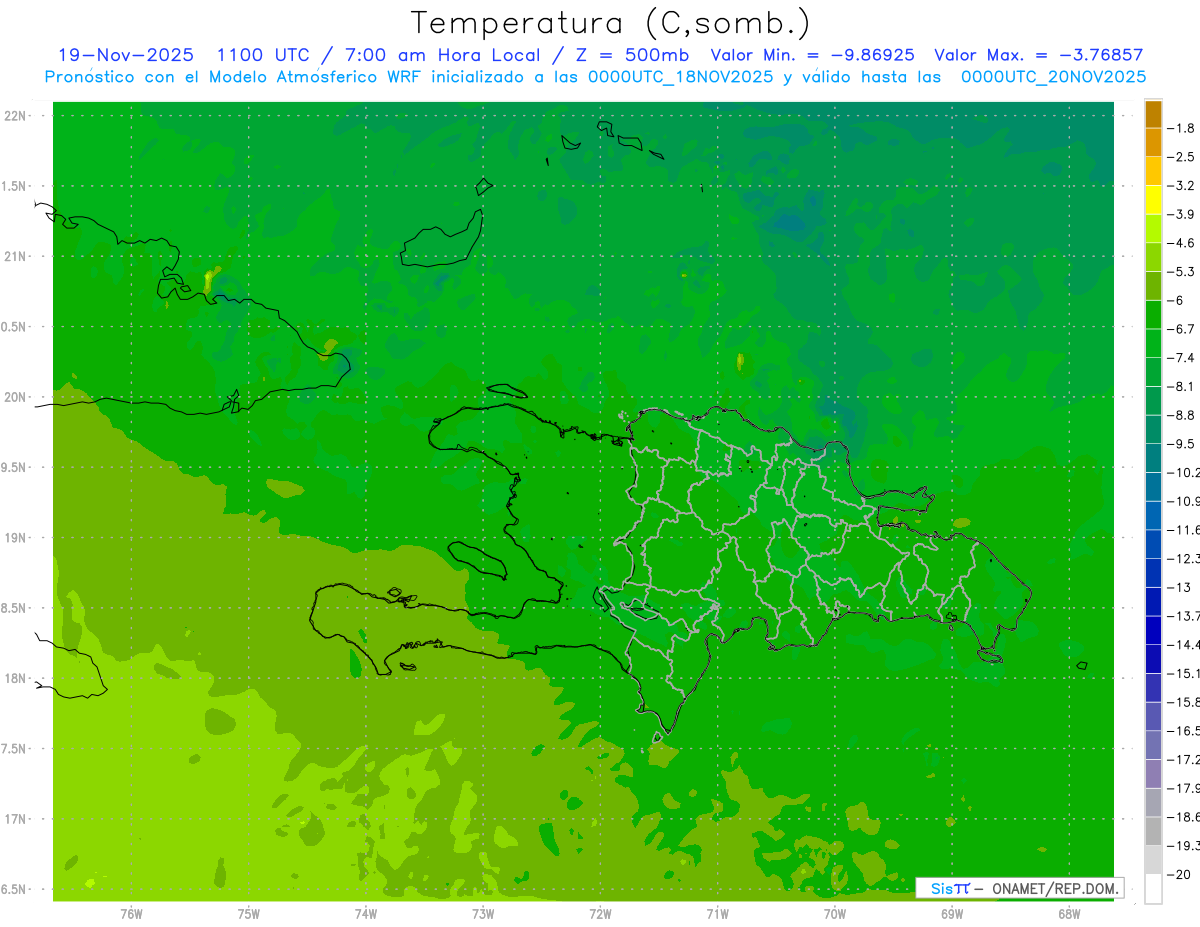Click the teal color bar segment between -9.5 and -10.2
The width and height of the screenshot is (1200, 927).
click(1153, 458)
